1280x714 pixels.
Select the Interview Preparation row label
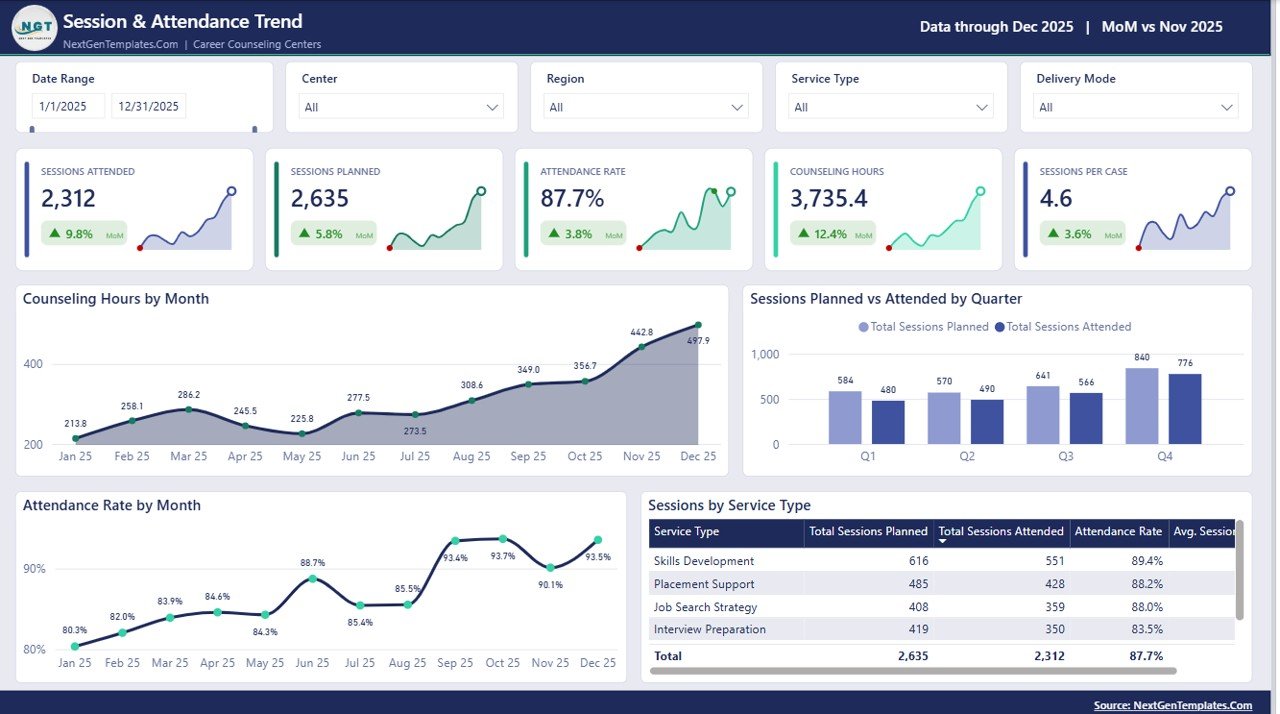[710, 629]
